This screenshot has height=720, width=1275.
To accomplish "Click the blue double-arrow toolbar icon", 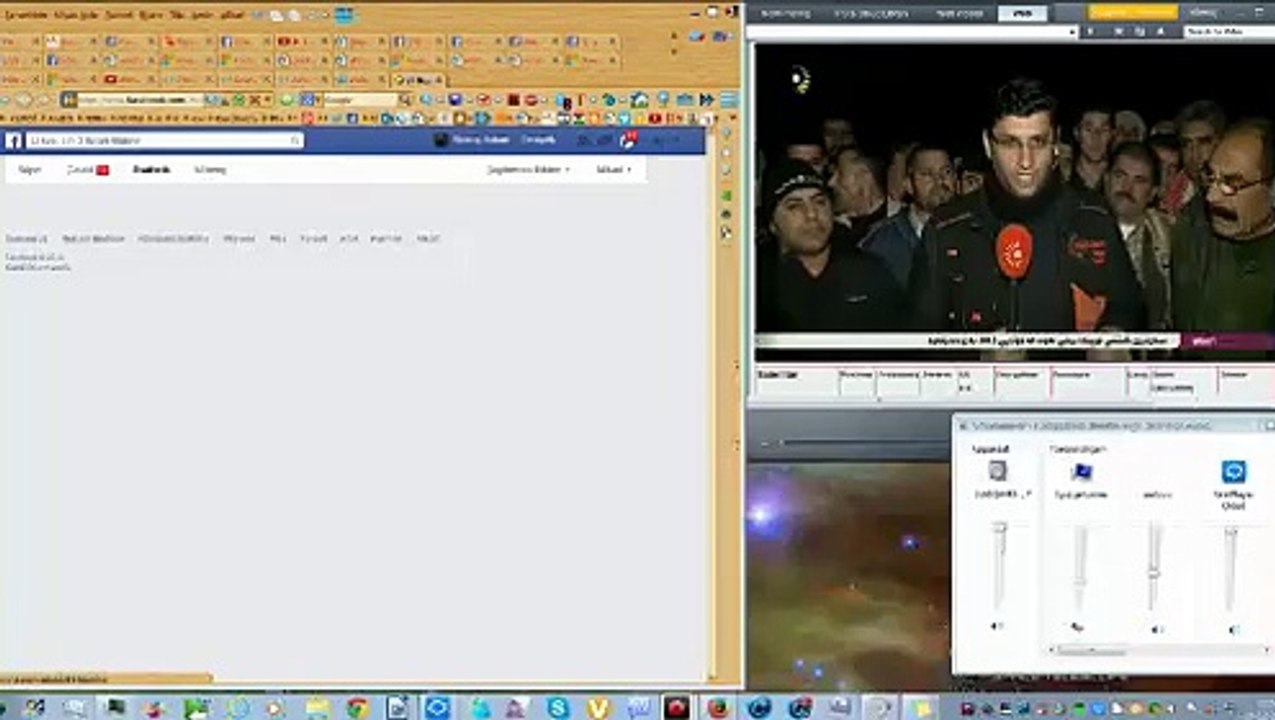I will (x=707, y=100).
